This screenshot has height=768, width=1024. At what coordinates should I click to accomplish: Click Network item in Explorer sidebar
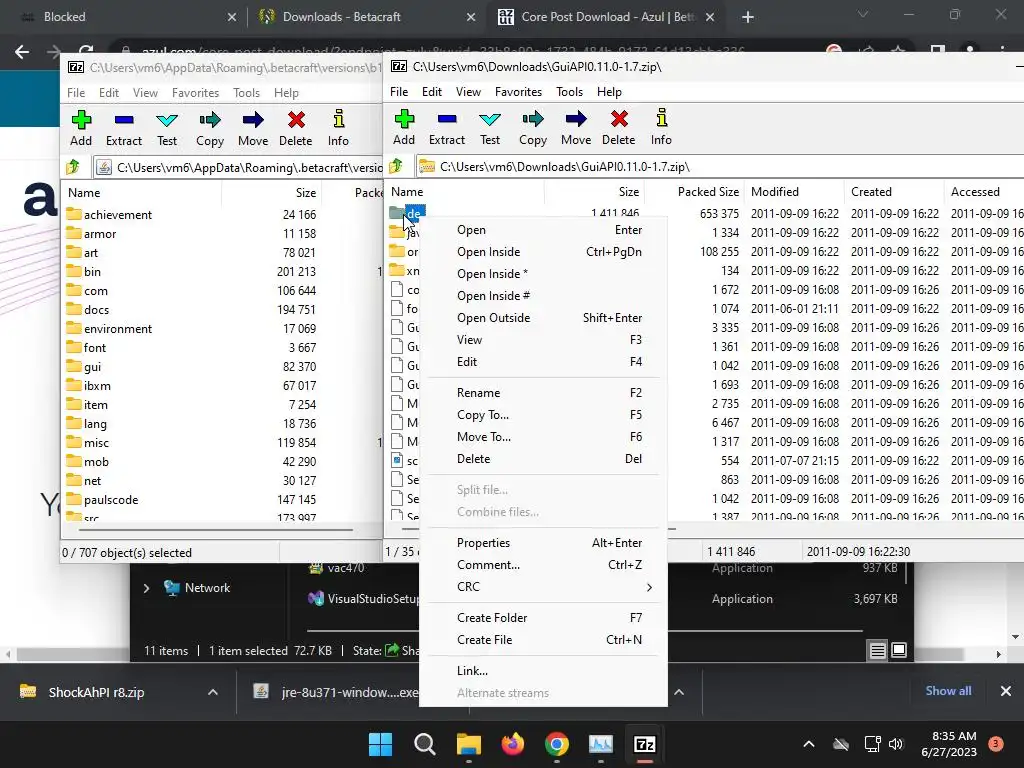(207, 588)
